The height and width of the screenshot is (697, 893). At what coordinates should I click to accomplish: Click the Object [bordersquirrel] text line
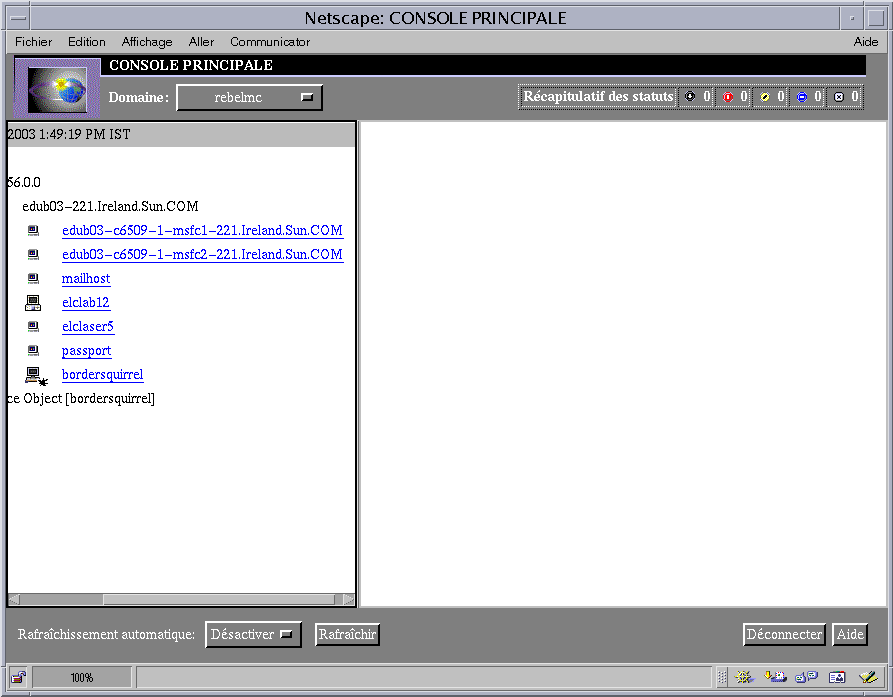pyautogui.click(x=89, y=399)
